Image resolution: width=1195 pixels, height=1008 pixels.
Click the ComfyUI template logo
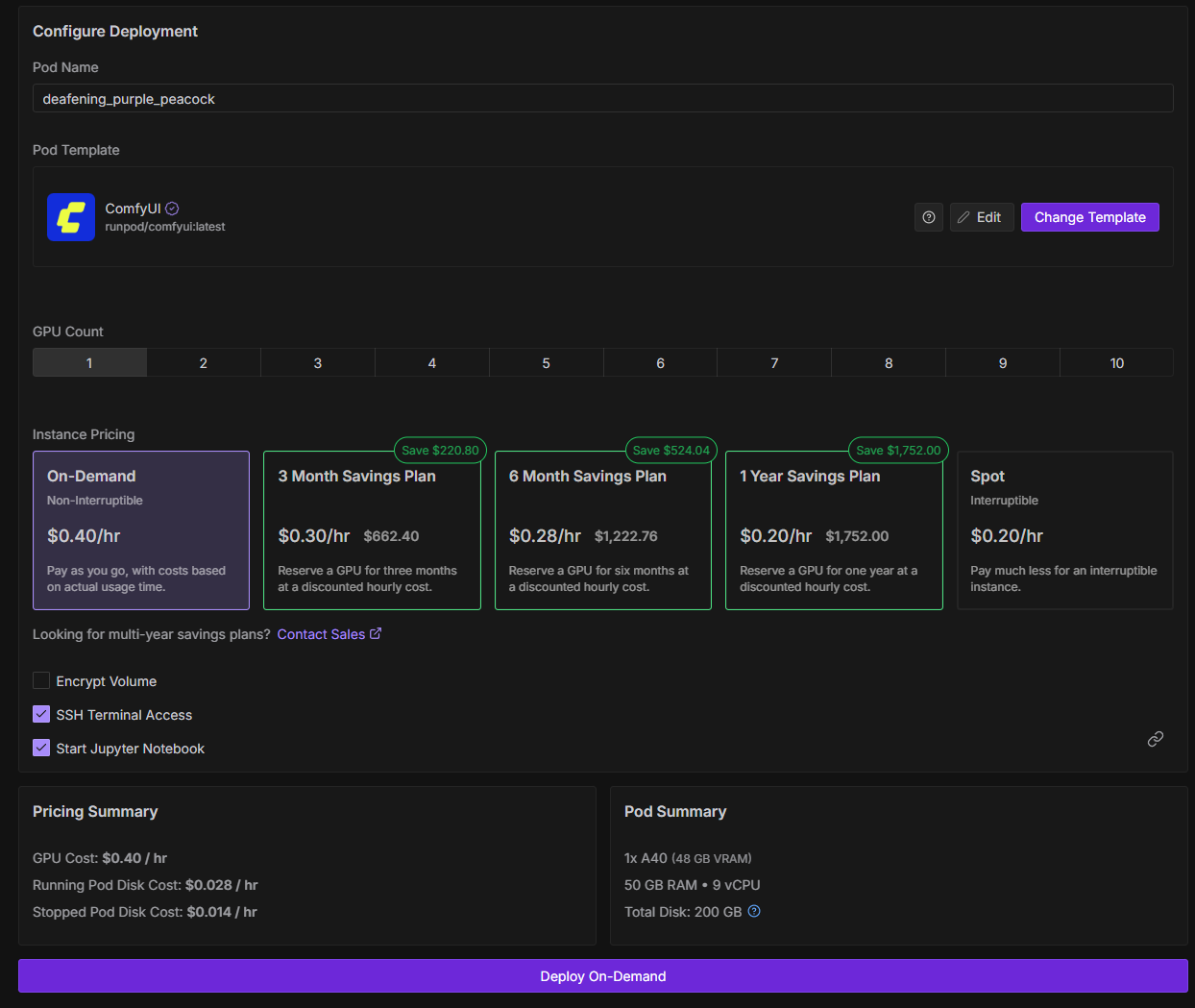[x=71, y=217]
